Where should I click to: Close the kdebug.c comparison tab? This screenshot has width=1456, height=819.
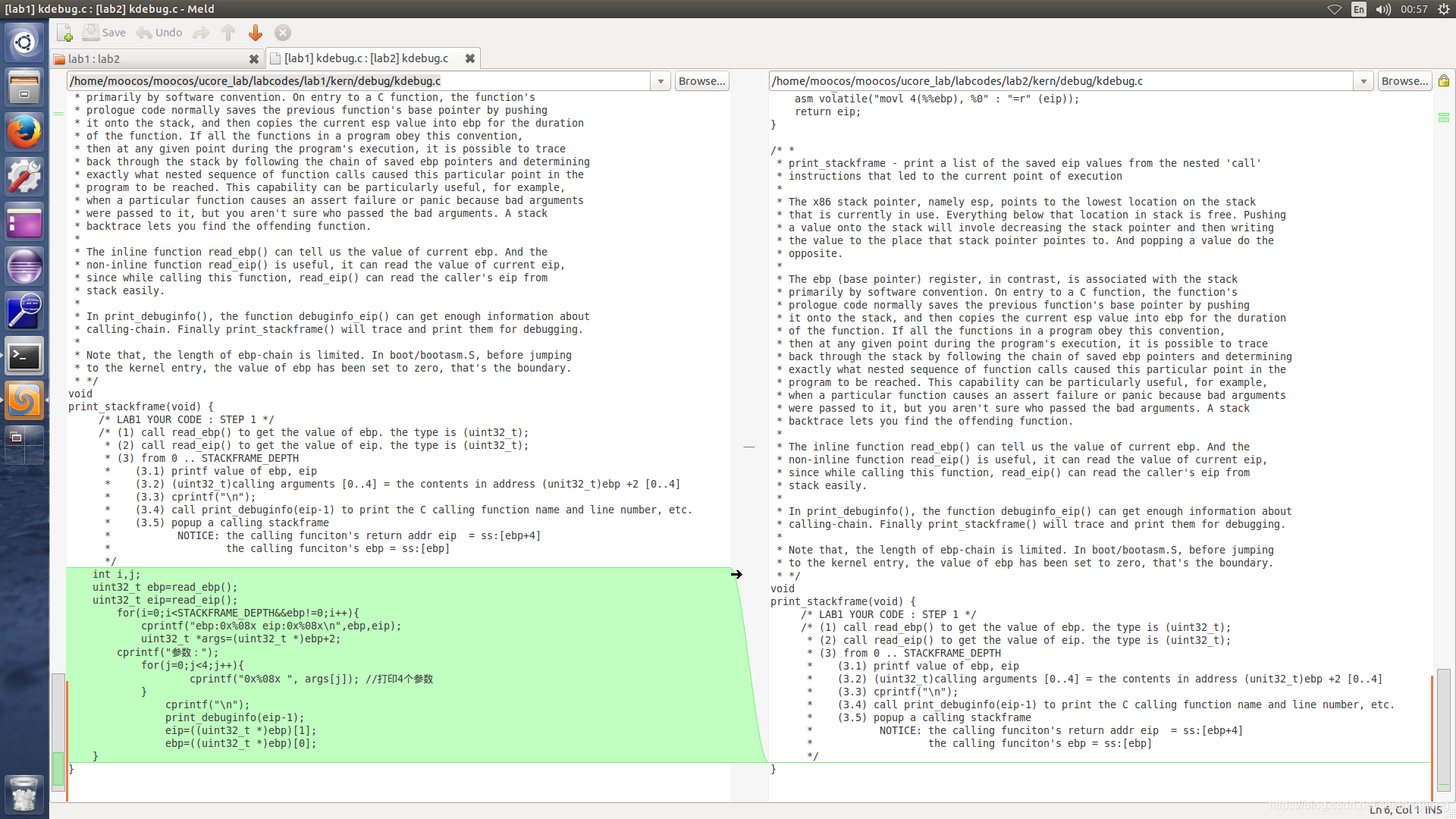(x=470, y=58)
